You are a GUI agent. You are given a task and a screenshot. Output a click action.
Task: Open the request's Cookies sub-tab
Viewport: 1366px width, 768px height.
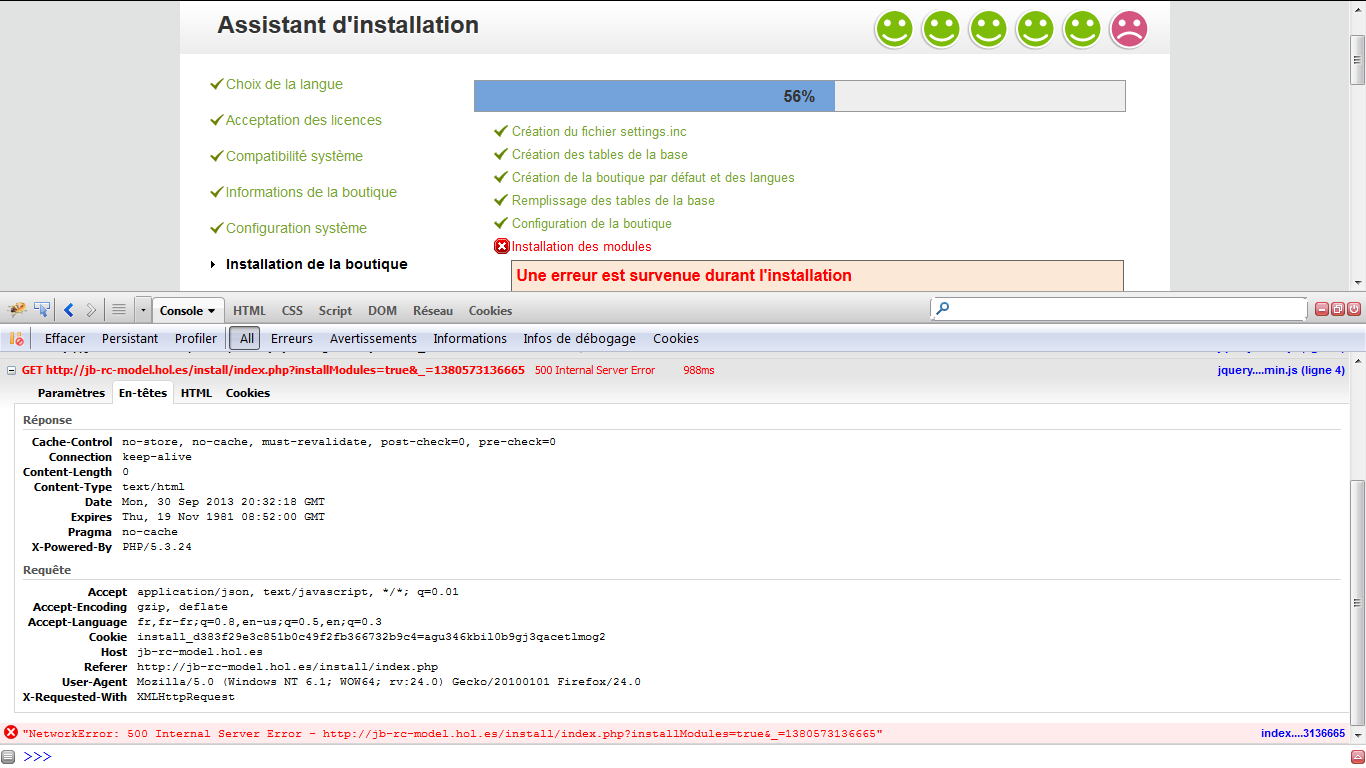248,393
